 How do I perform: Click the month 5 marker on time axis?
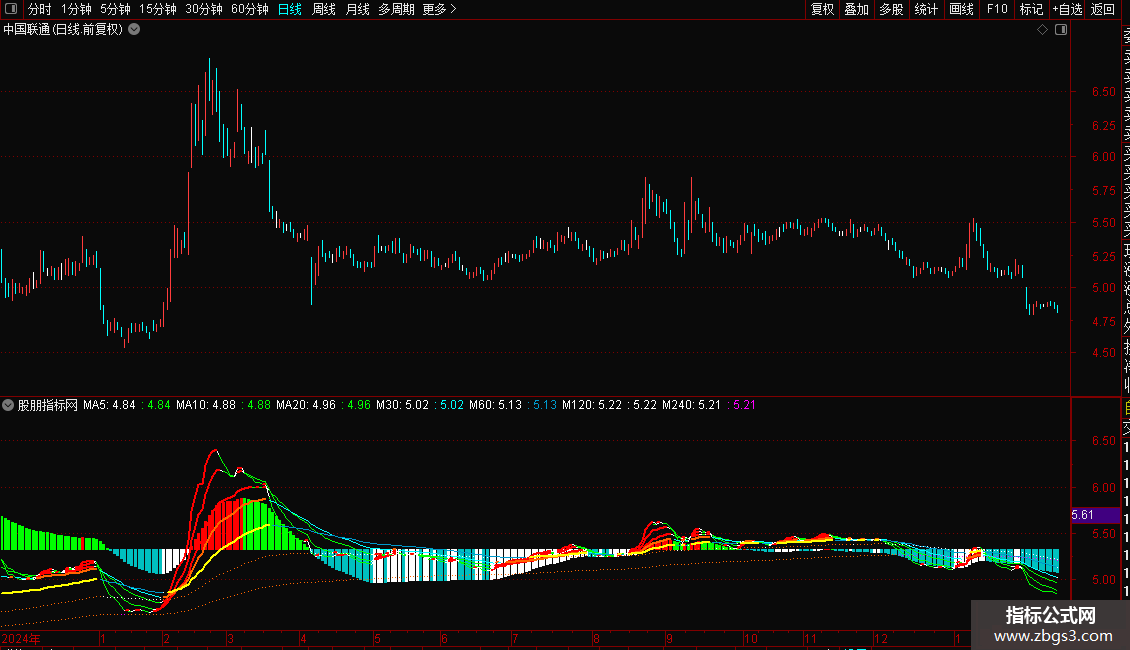click(377, 638)
